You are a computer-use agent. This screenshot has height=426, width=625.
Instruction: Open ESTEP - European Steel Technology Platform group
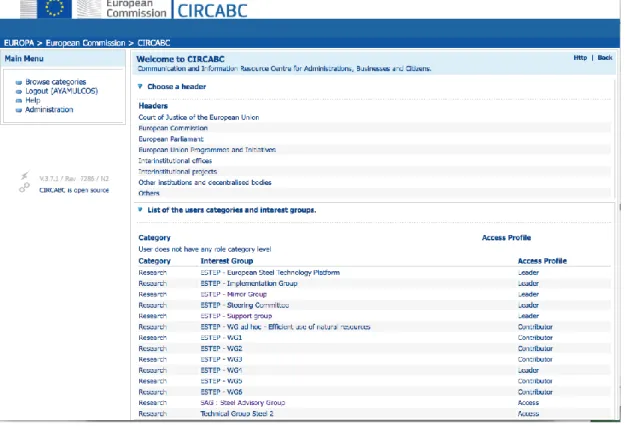pyautogui.click(x=270, y=273)
